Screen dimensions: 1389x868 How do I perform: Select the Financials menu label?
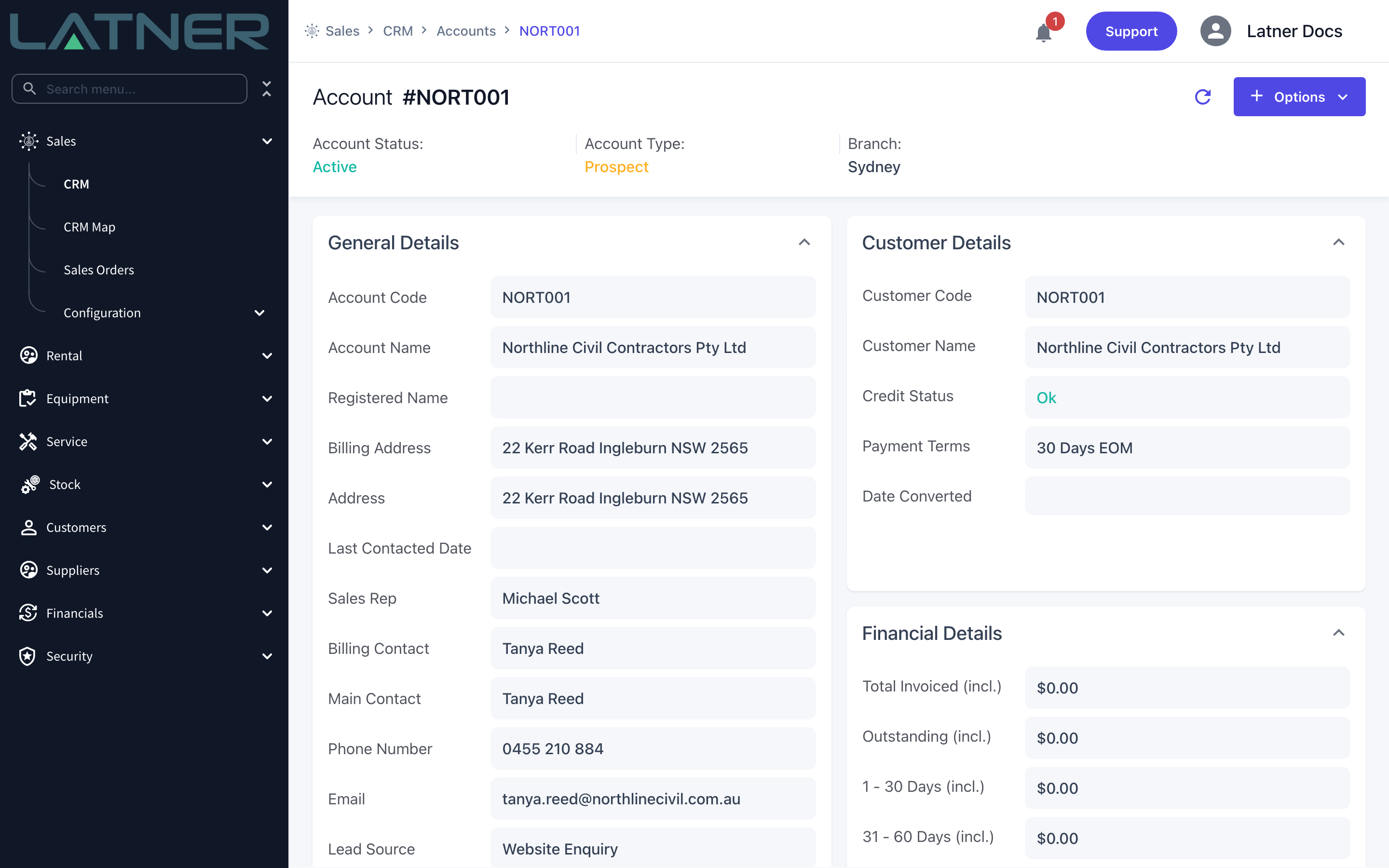click(75, 613)
